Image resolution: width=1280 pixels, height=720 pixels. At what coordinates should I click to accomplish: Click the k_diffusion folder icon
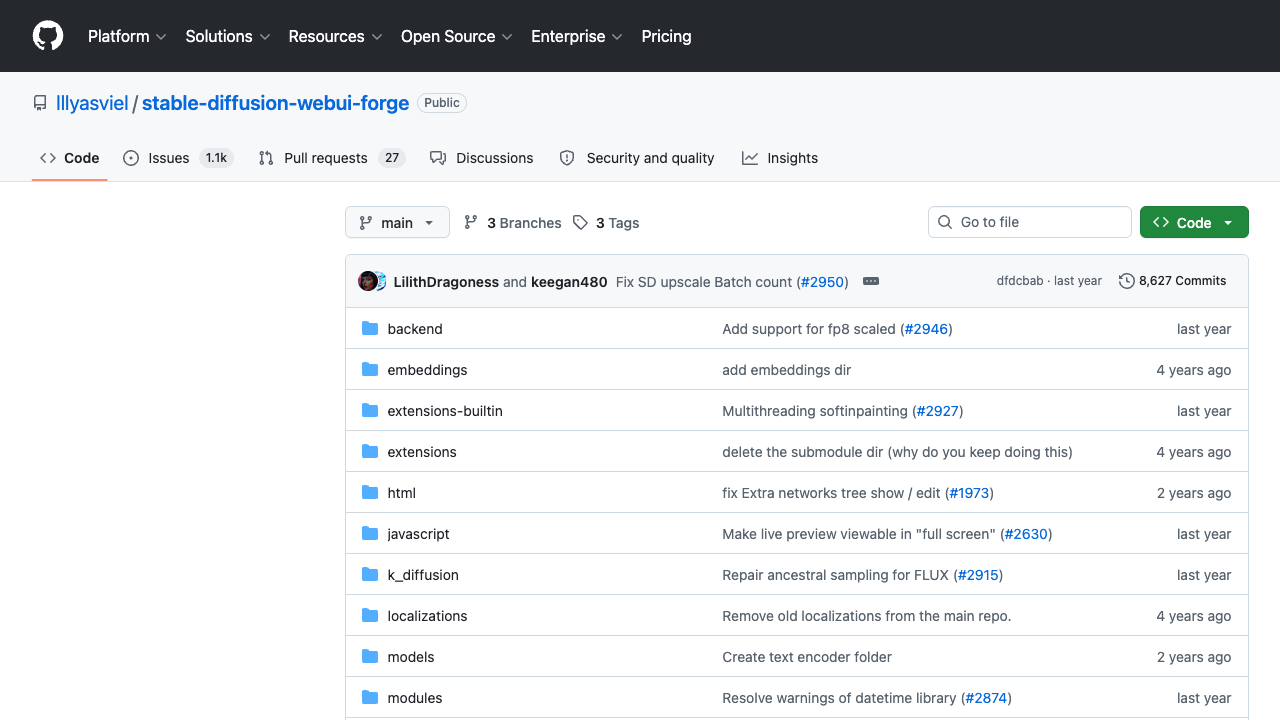pos(370,574)
